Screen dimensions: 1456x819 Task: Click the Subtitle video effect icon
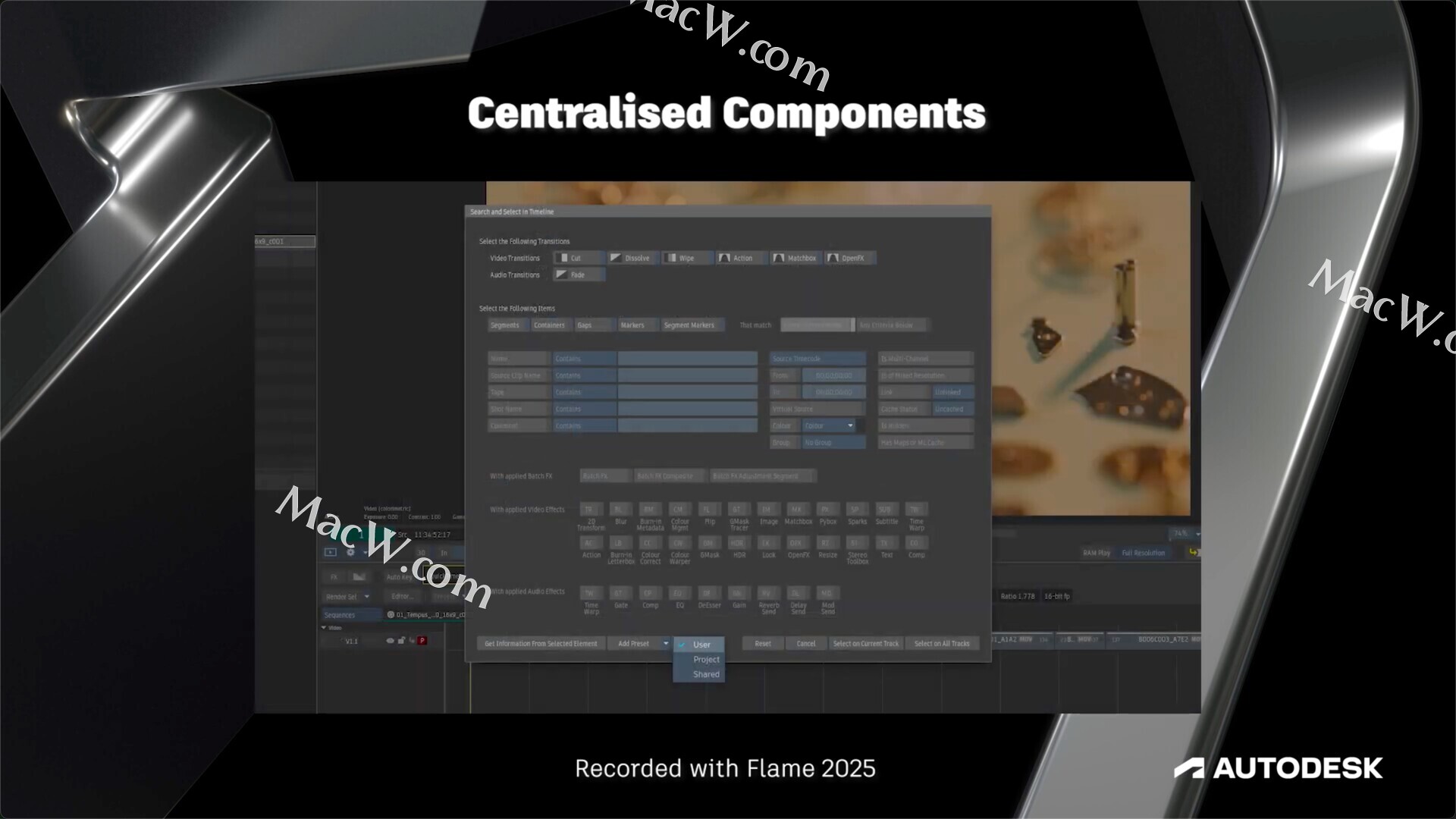click(x=886, y=510)
